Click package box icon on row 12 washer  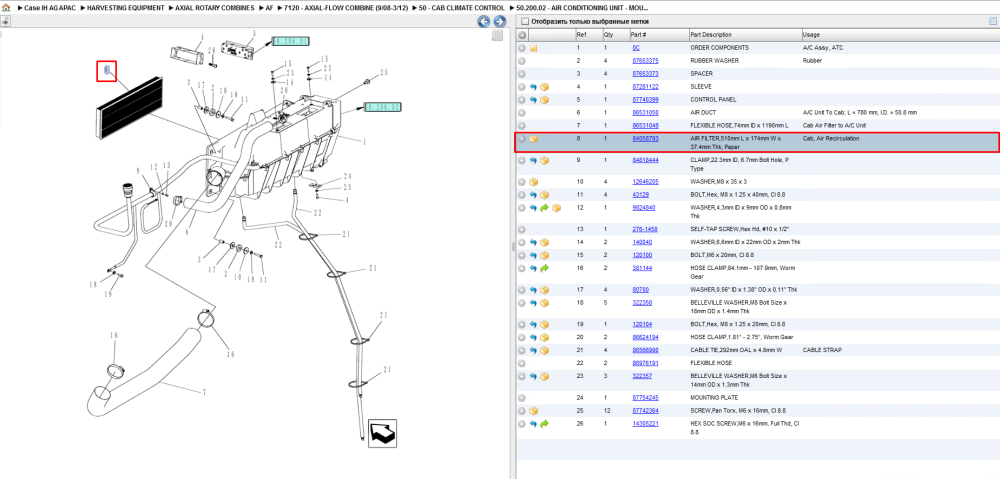coord(556,207)
